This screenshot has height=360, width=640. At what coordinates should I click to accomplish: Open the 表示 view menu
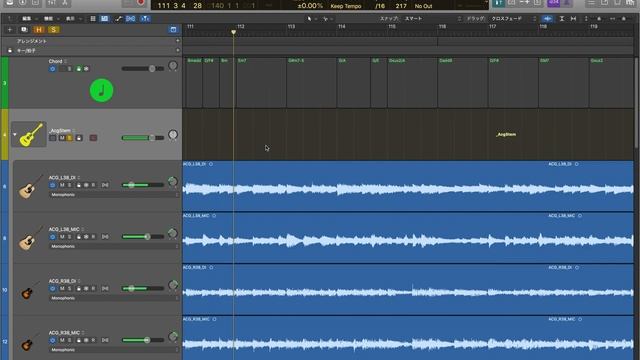72,19
